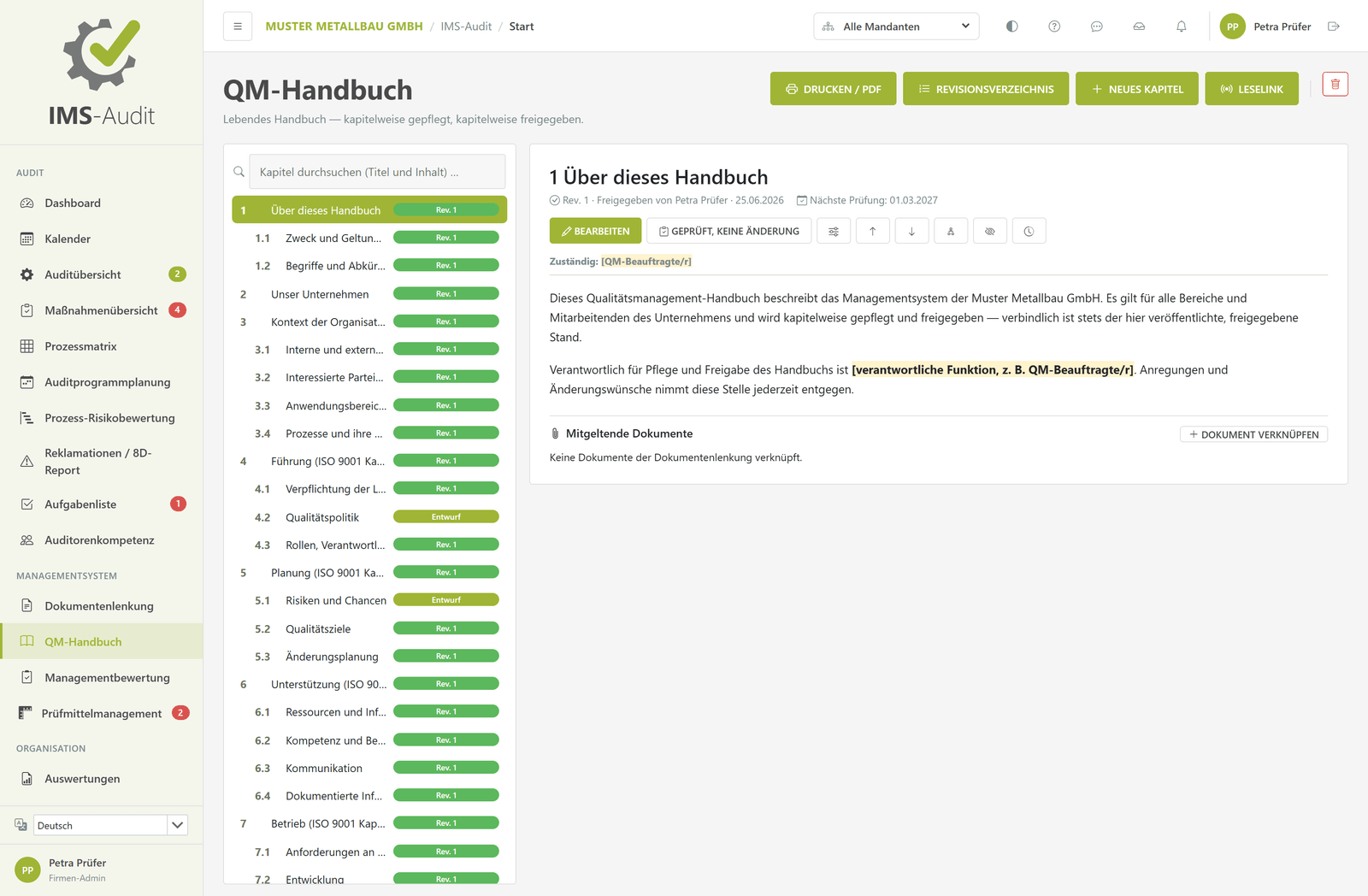Image resolution: width=1368 pixels, height=896 pixels.
Task: Focus the Kapitel durchsuchen search field
Action: [377, 172]
